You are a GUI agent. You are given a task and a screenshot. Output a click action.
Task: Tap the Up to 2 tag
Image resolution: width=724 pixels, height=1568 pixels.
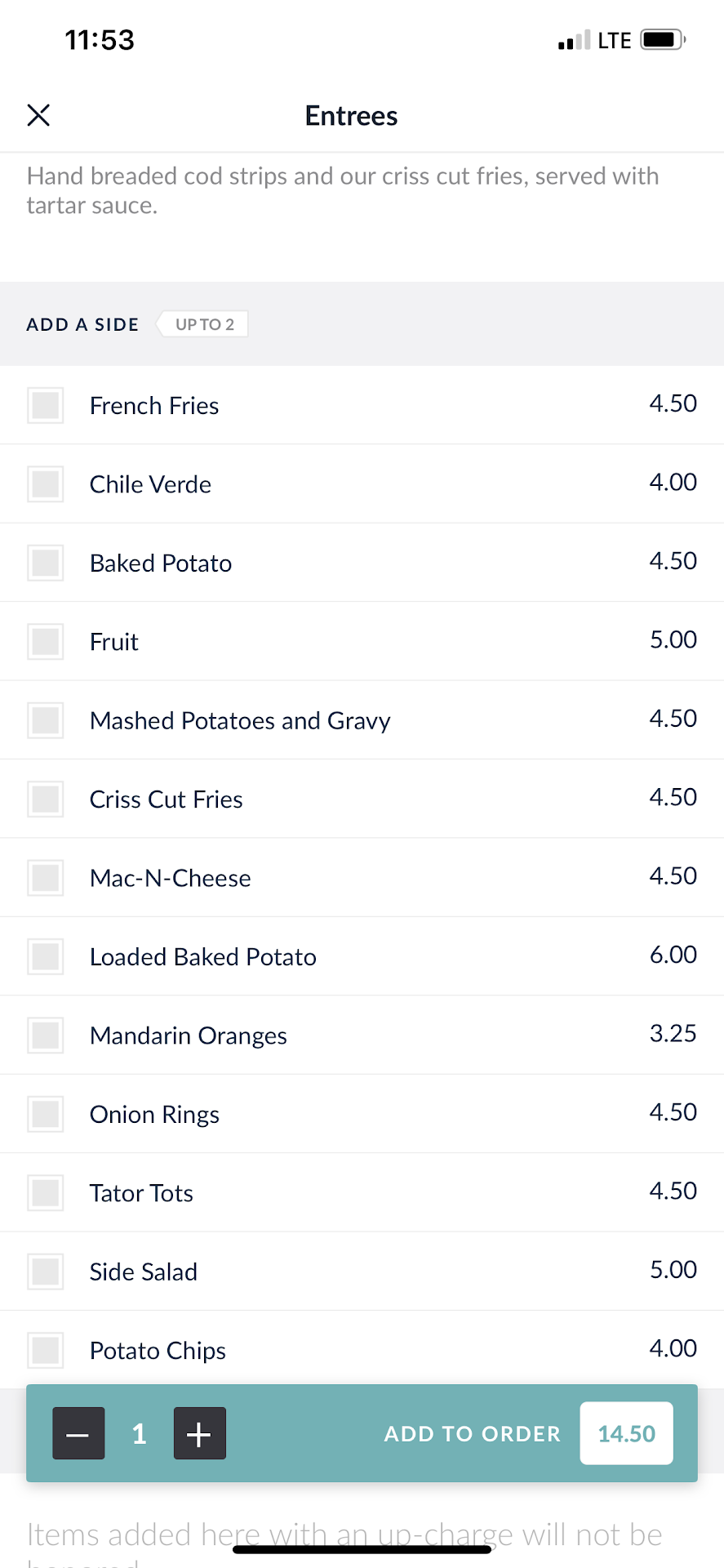coord(204,324)
